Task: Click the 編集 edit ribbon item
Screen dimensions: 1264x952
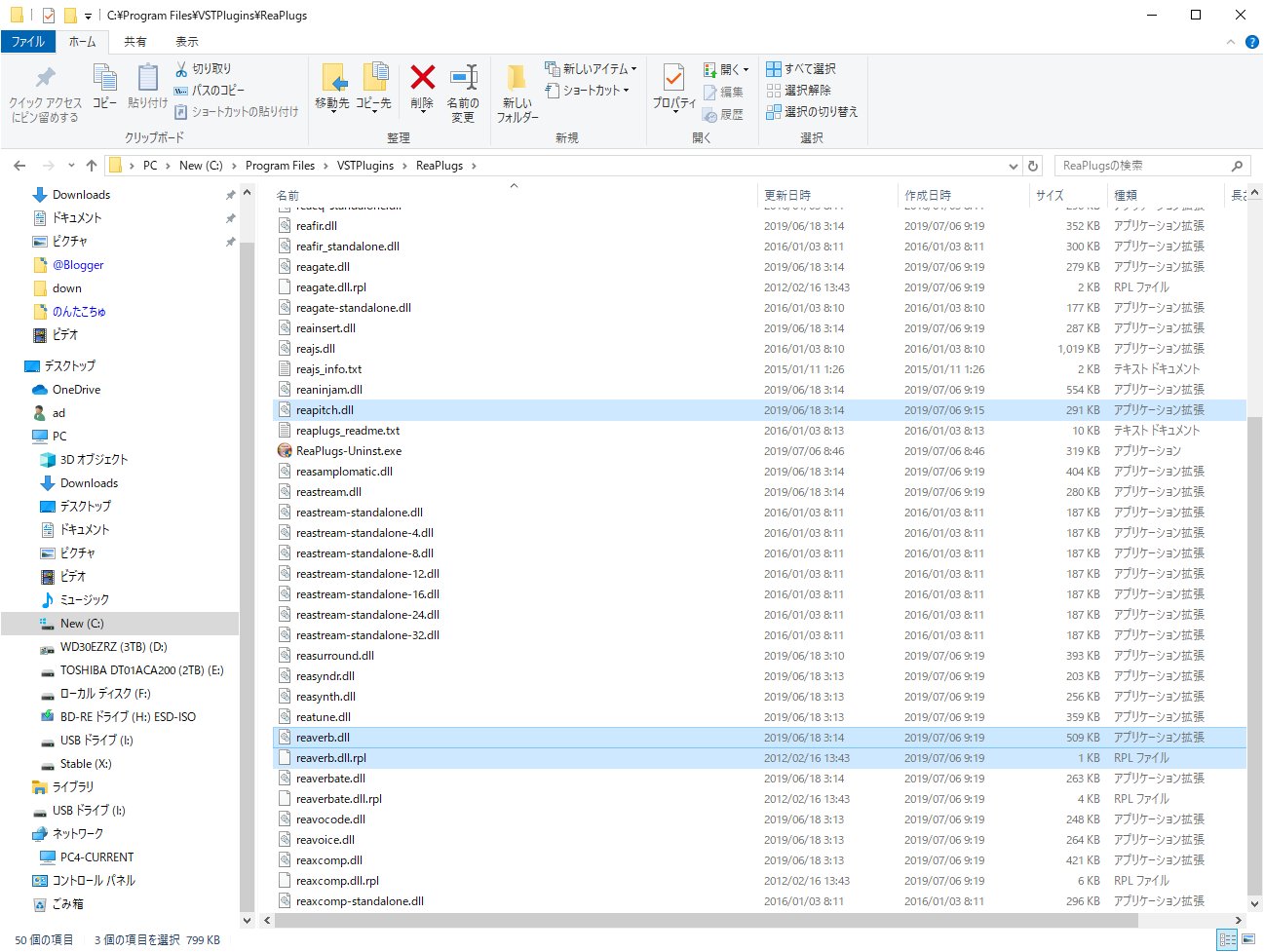Action: 723,92
